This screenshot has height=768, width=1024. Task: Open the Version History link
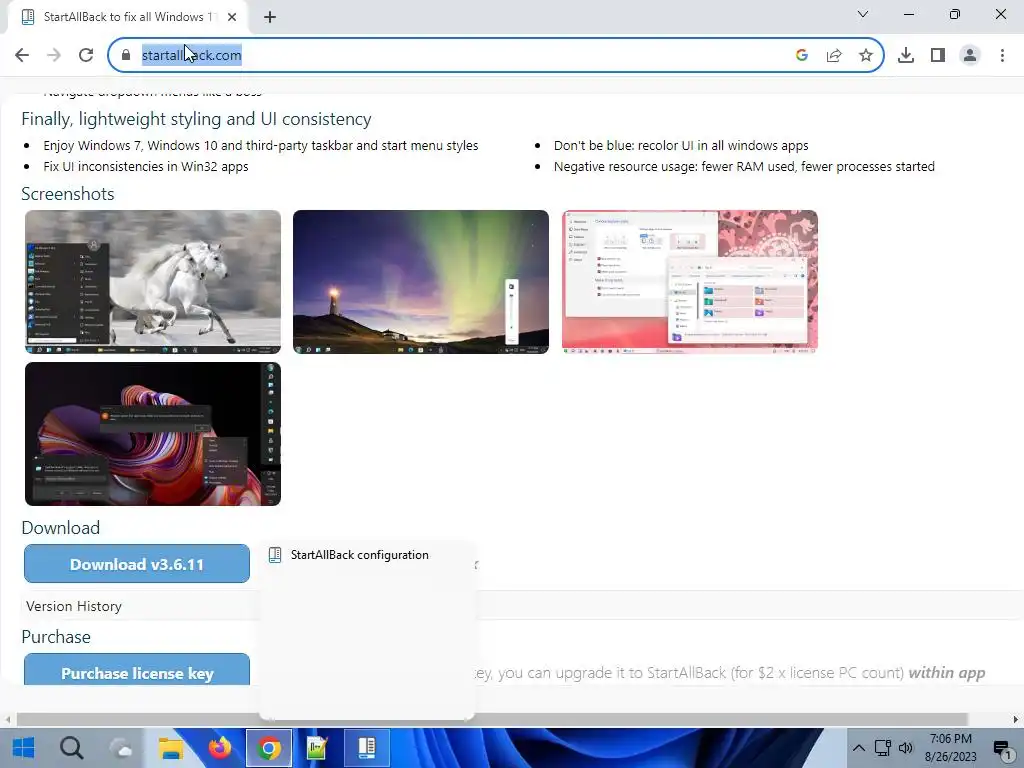(74, 606)
